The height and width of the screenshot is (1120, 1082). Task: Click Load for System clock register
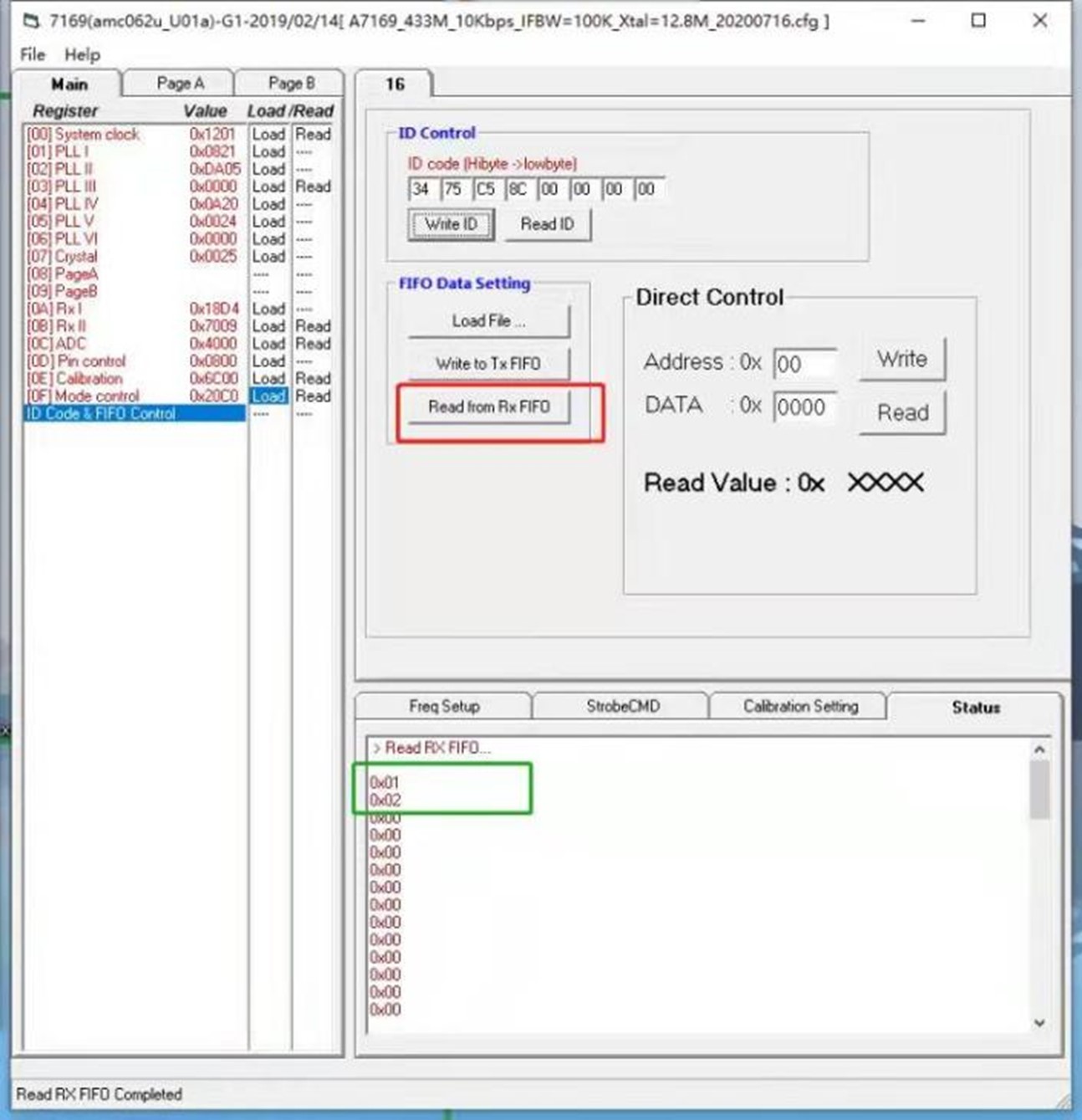(269, 135)
